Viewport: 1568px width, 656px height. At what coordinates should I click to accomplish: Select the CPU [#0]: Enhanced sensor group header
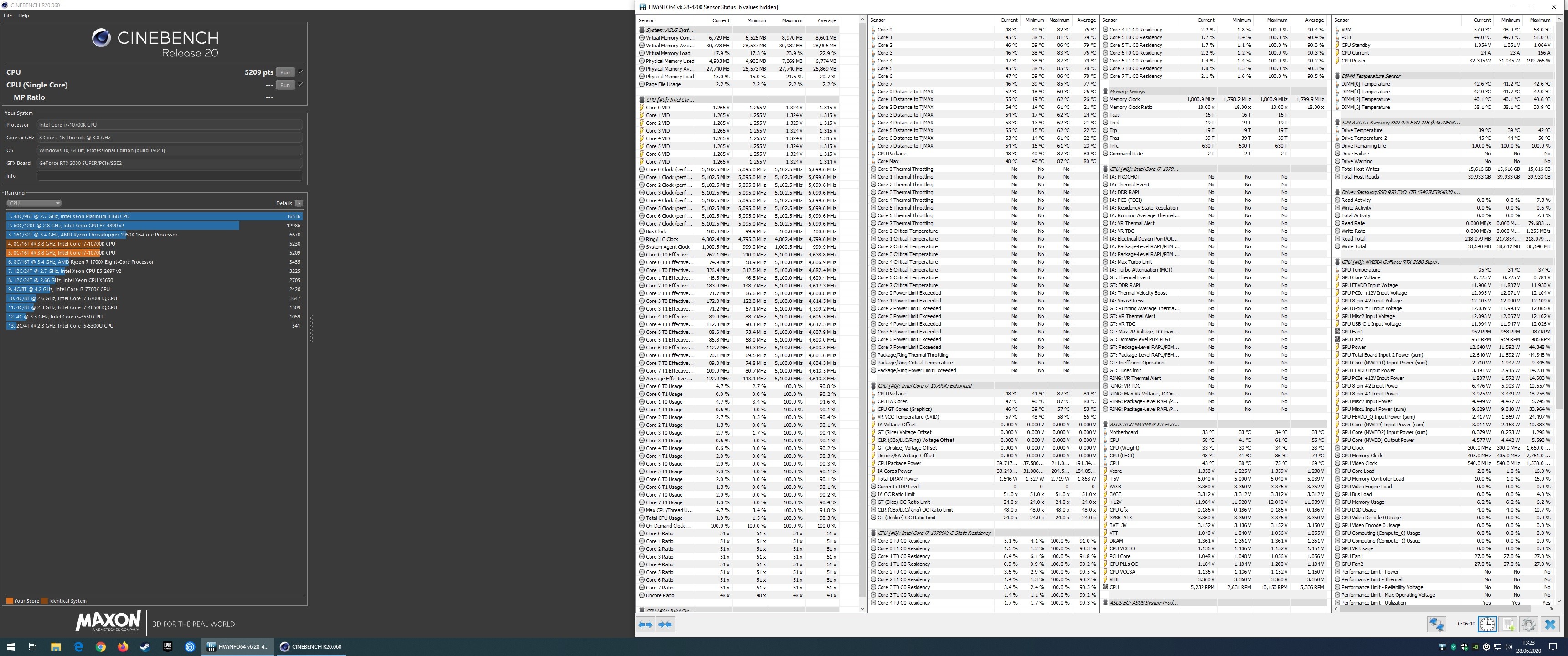coord(983,386)
